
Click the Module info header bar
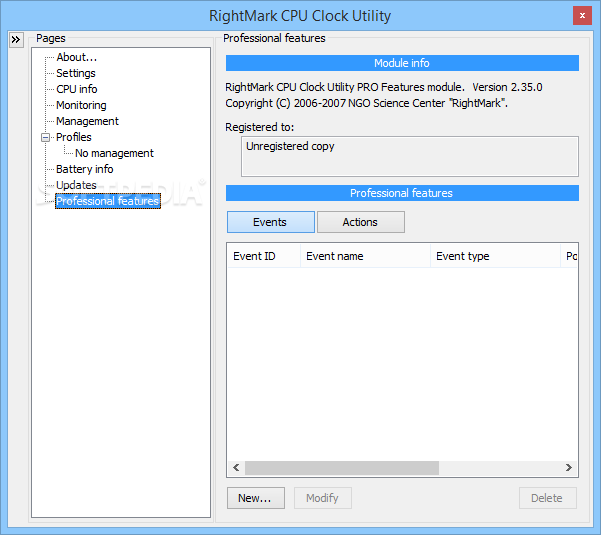coord(402,63)
